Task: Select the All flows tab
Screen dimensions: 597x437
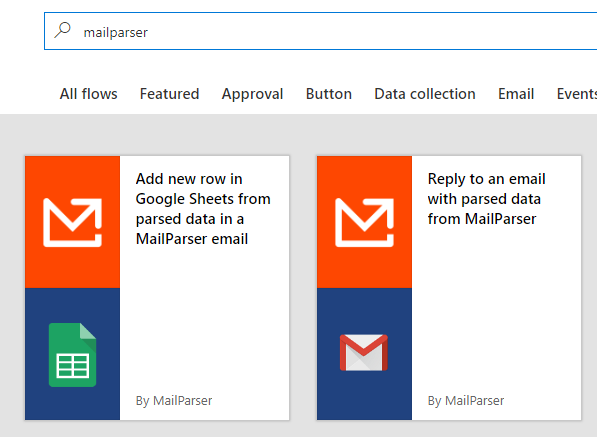Action: (88, 94)
